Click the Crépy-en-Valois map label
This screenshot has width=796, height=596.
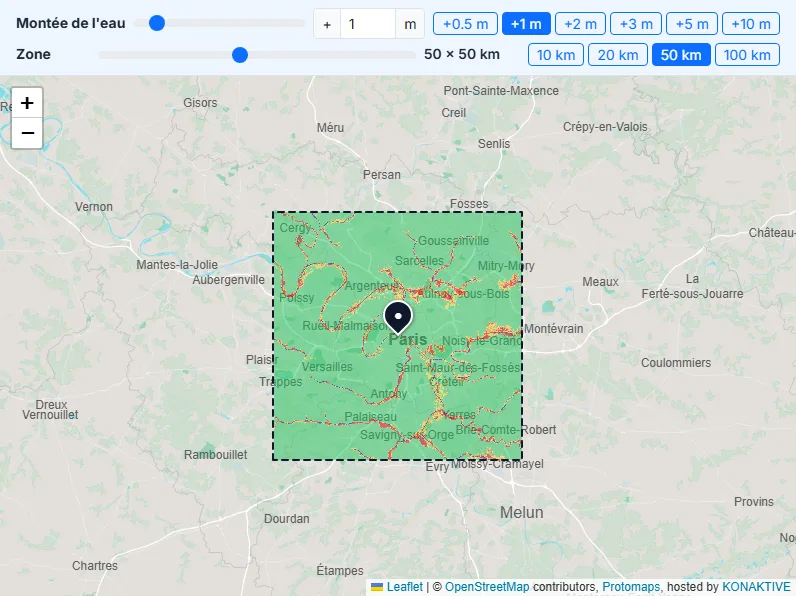605,126
